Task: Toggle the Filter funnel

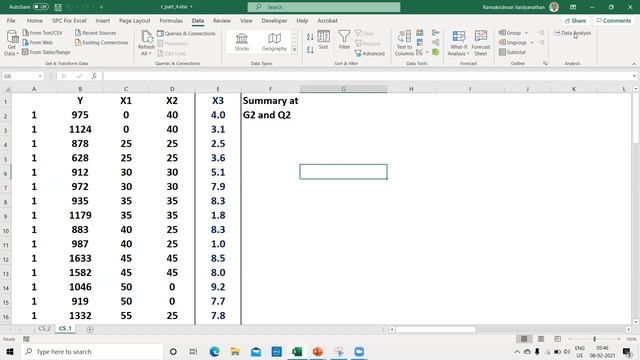Action: click(344, 40)
